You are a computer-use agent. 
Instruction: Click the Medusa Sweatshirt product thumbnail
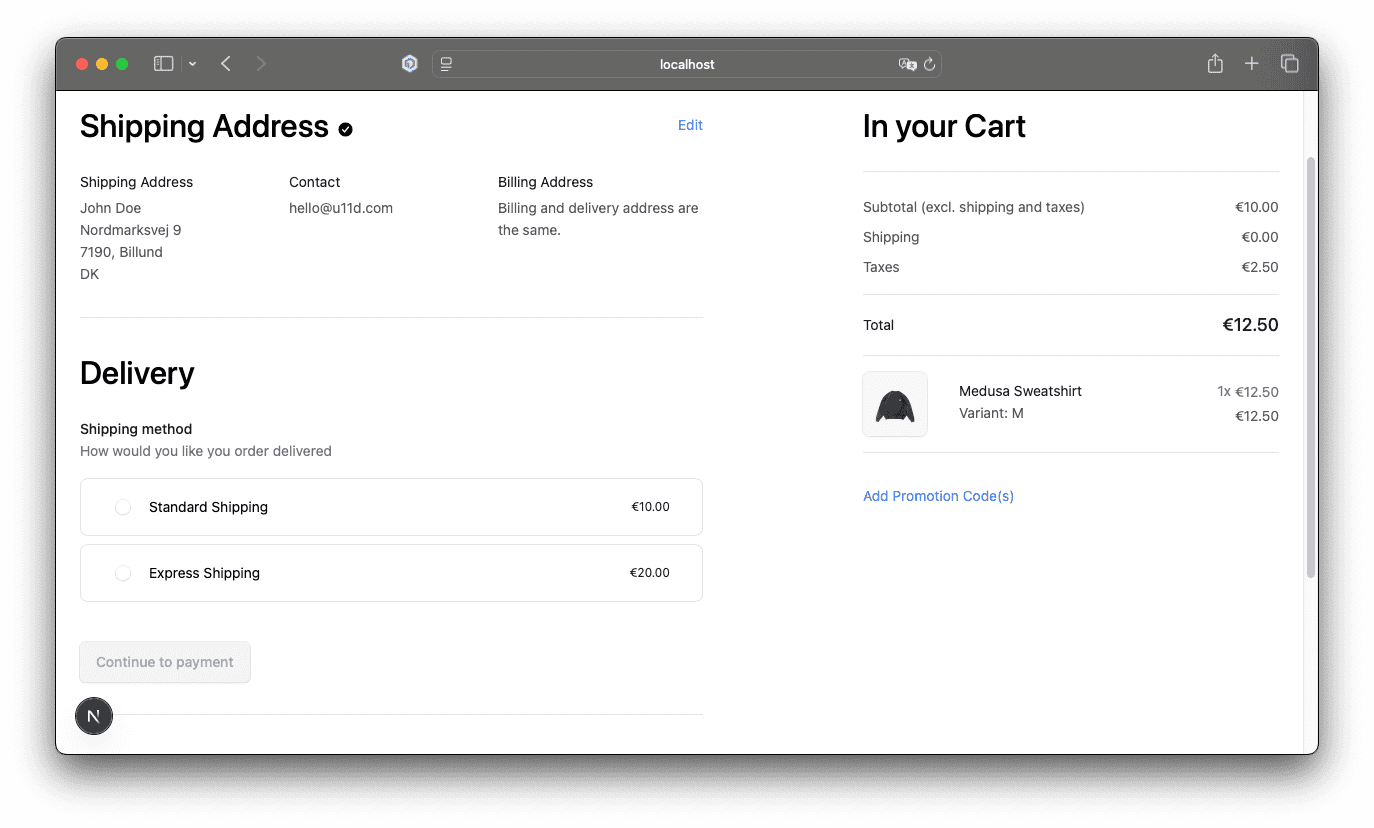tap(895, 405)
